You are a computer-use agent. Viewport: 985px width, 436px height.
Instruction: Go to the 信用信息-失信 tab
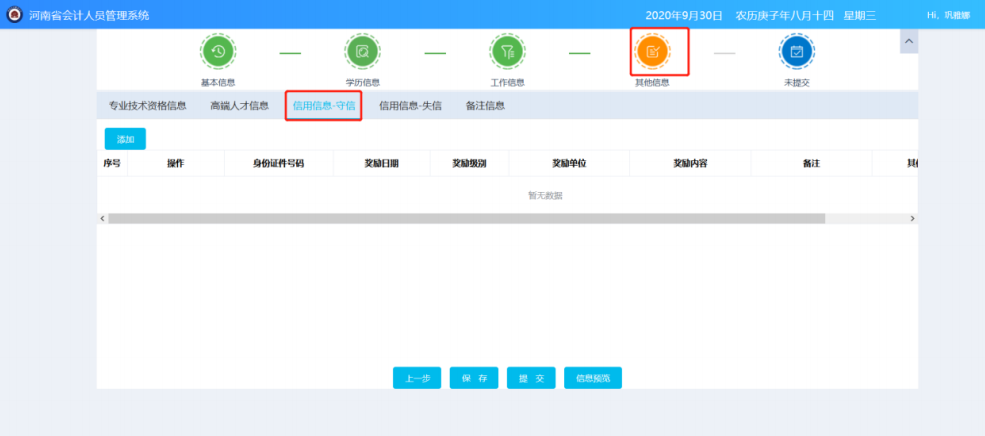[410, 106]
